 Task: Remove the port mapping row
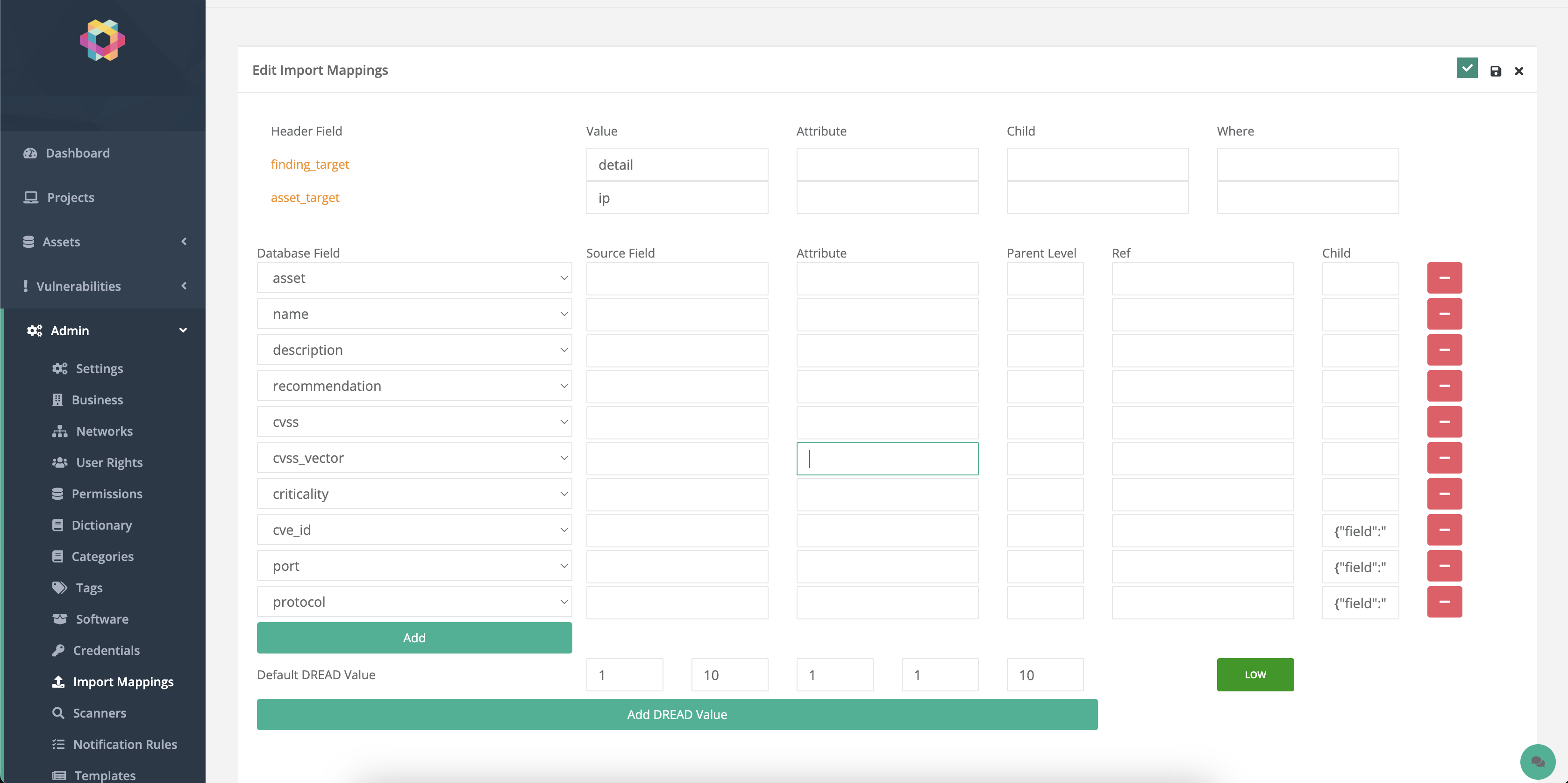[1445, 566]
